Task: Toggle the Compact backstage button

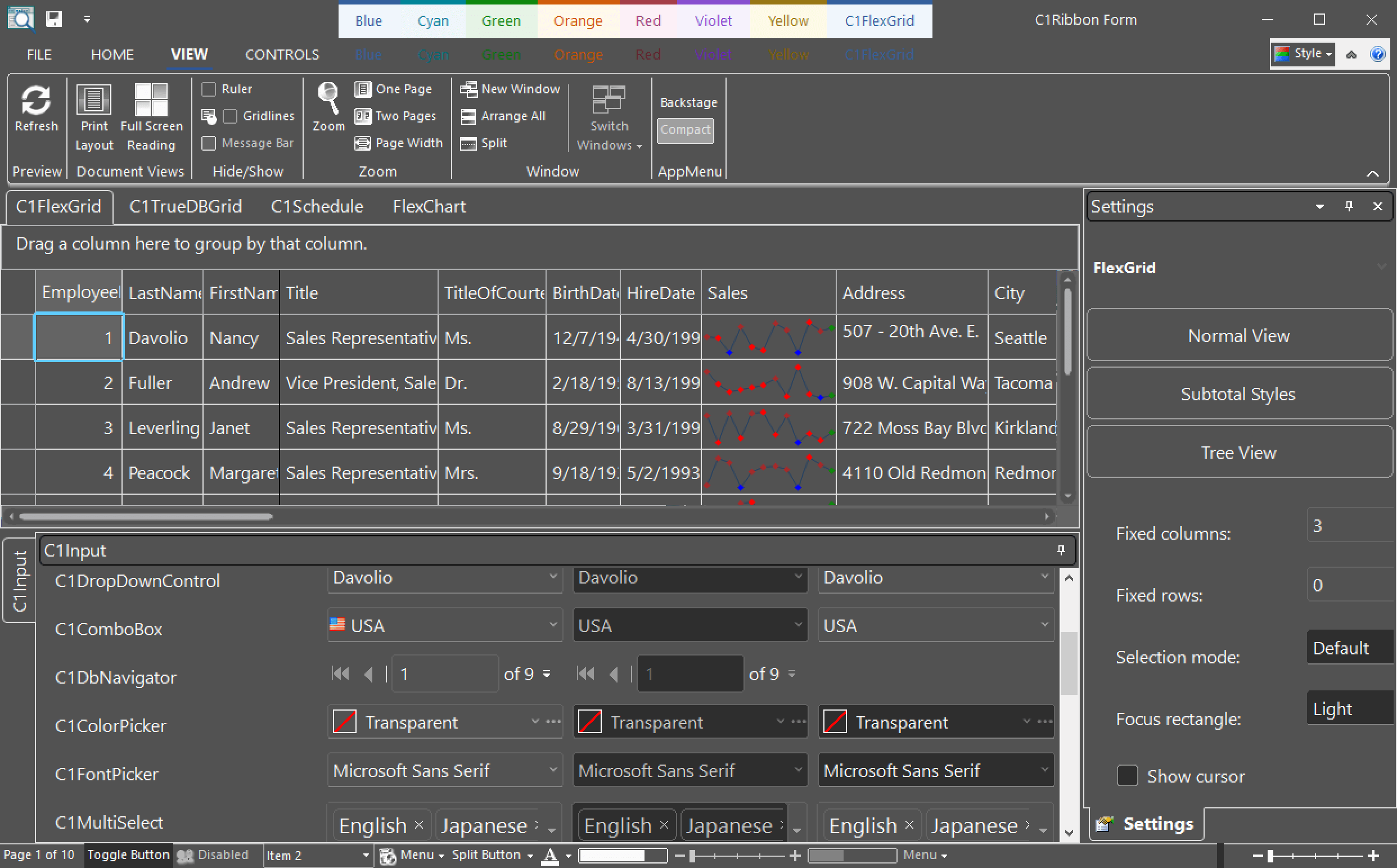Action: pos(685,130)
